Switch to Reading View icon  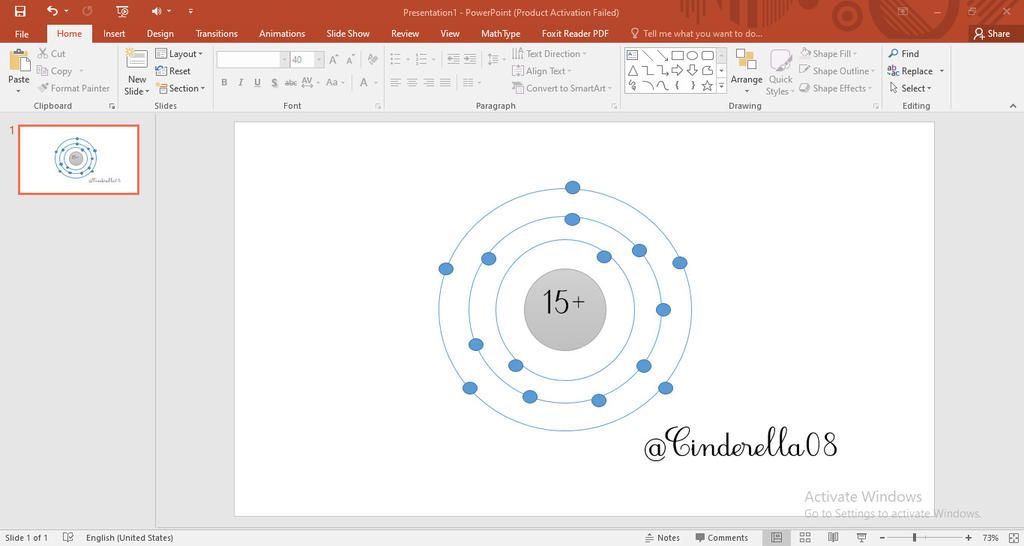pyautogui.click(x=833, y=538)
